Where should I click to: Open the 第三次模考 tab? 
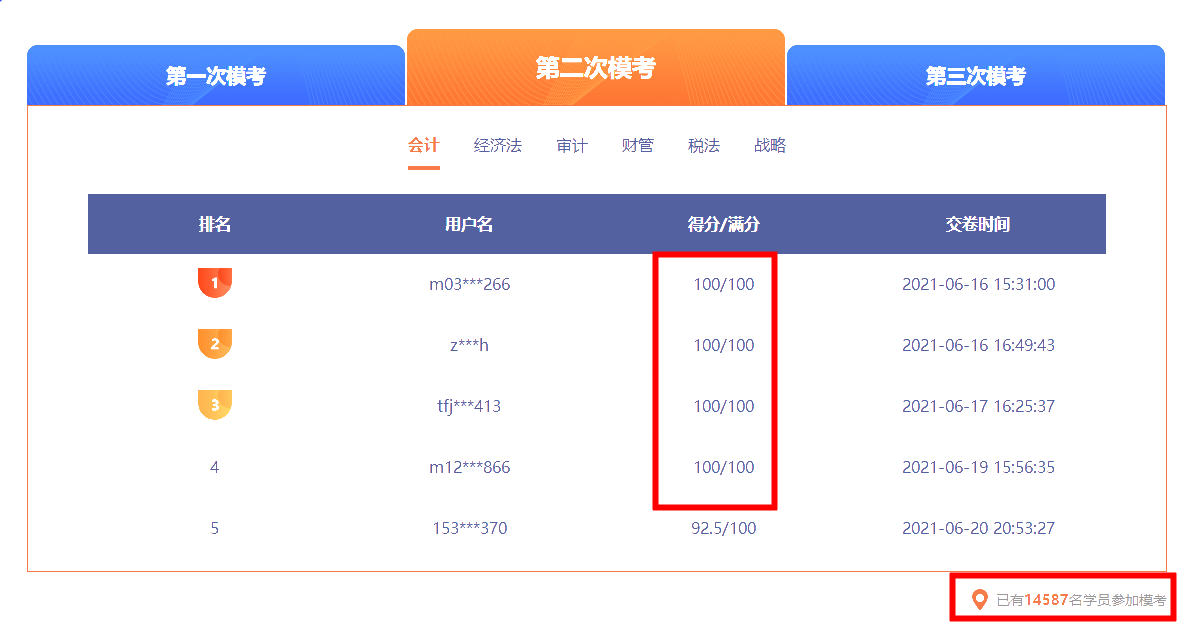pos(975,75)
